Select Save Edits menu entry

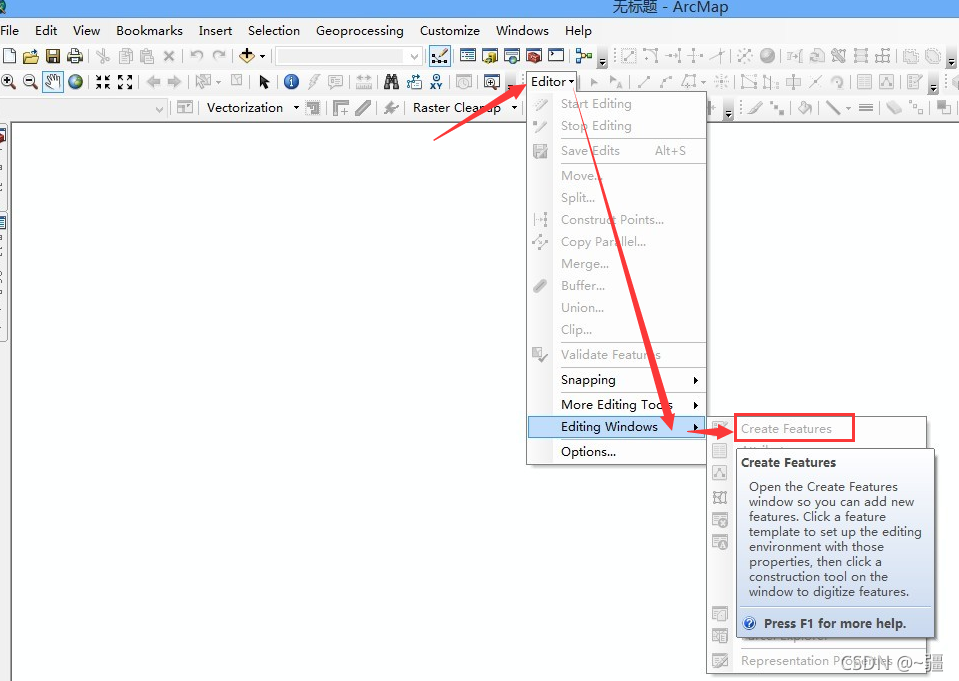616,151
